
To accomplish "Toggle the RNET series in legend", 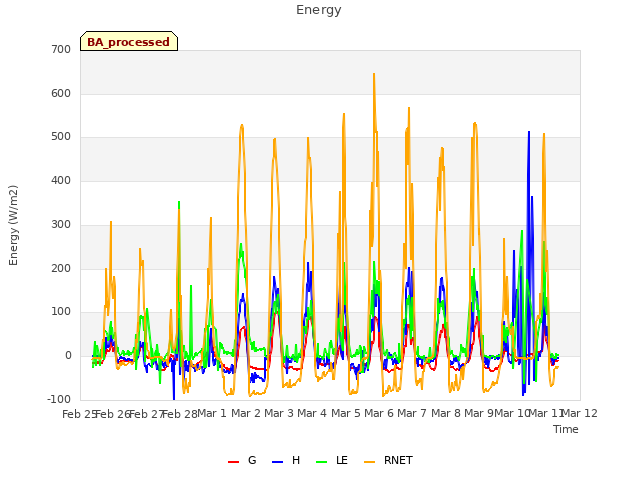I will pos(388,460).
